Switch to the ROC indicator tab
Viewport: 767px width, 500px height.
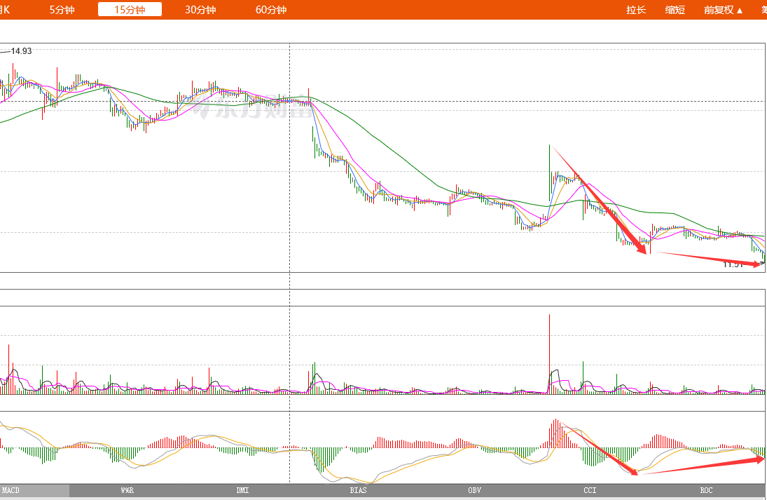click(706, 490)
